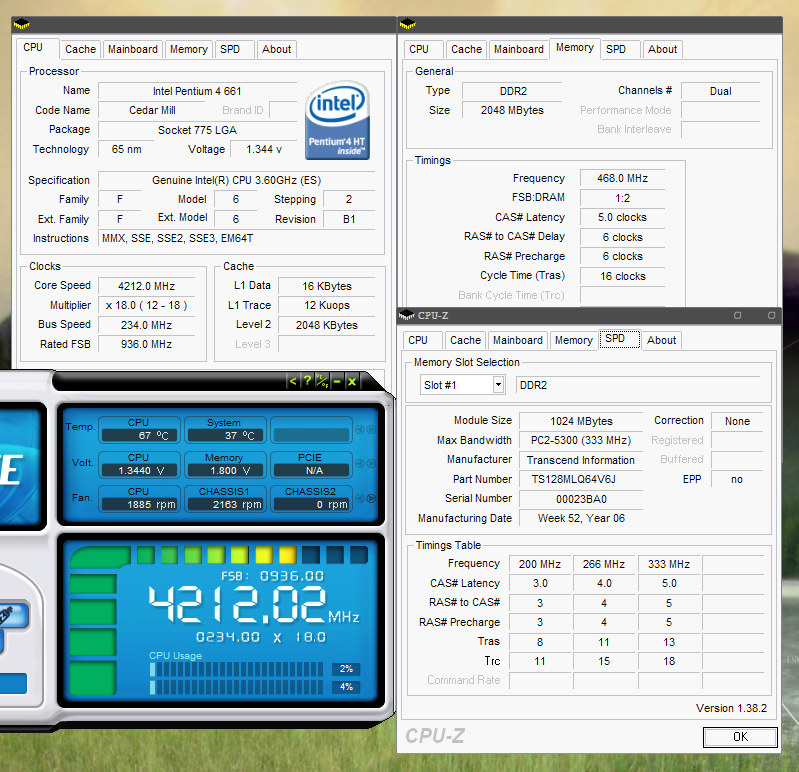The width and height of the screenshot is (799, 772).
Task: Click the Volt row left arrow
Action: tap(360, 464)
